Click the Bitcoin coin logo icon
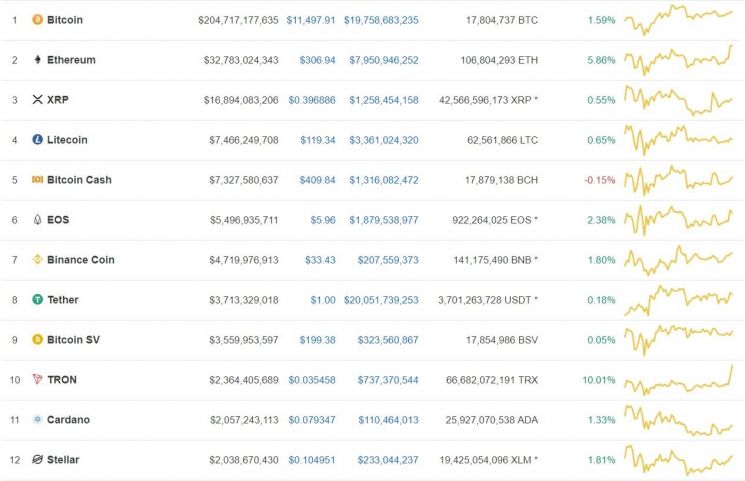 tap(38, 20)
